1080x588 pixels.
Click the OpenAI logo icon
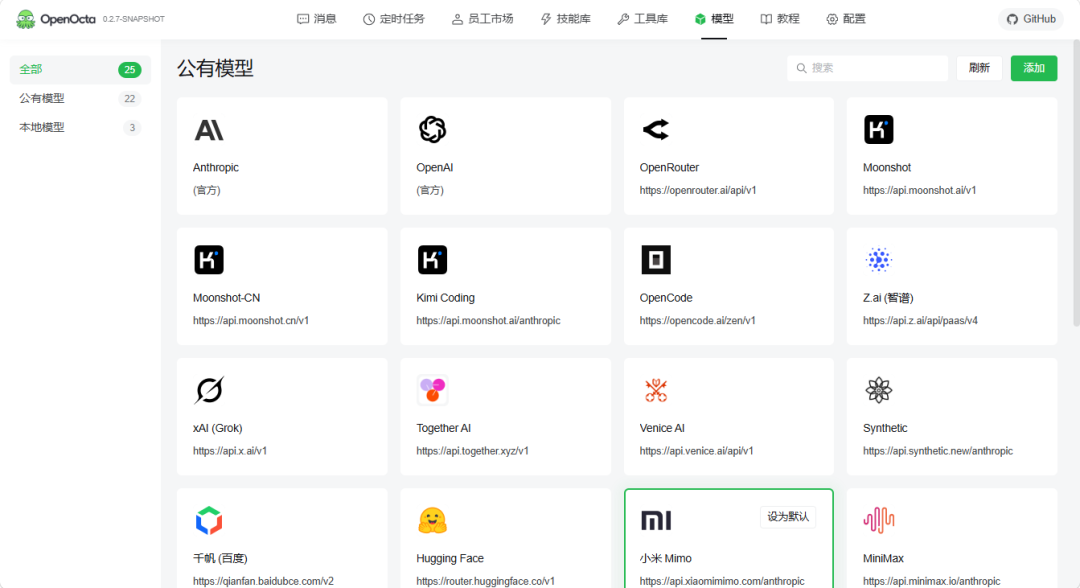(433, 129)
